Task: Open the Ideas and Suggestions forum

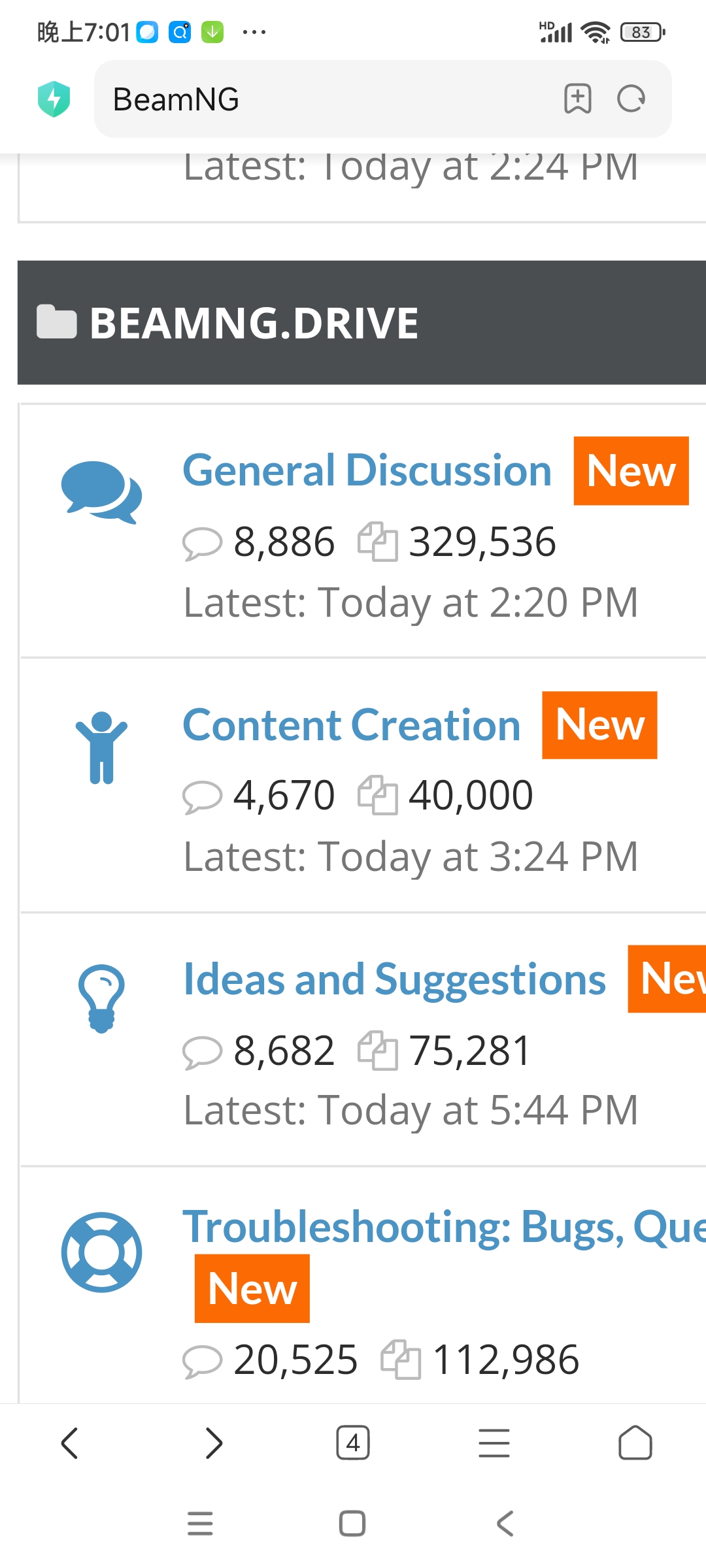Action: (x=395, y=979)
